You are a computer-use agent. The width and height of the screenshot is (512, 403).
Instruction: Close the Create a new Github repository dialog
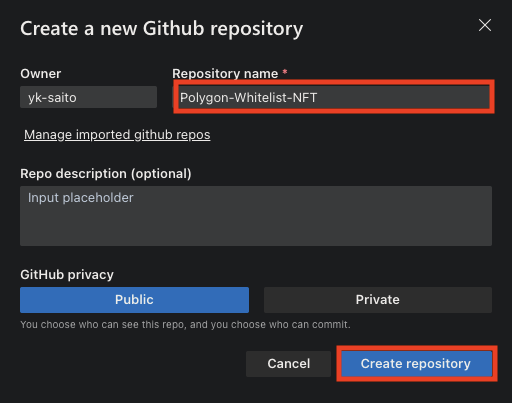485,25
